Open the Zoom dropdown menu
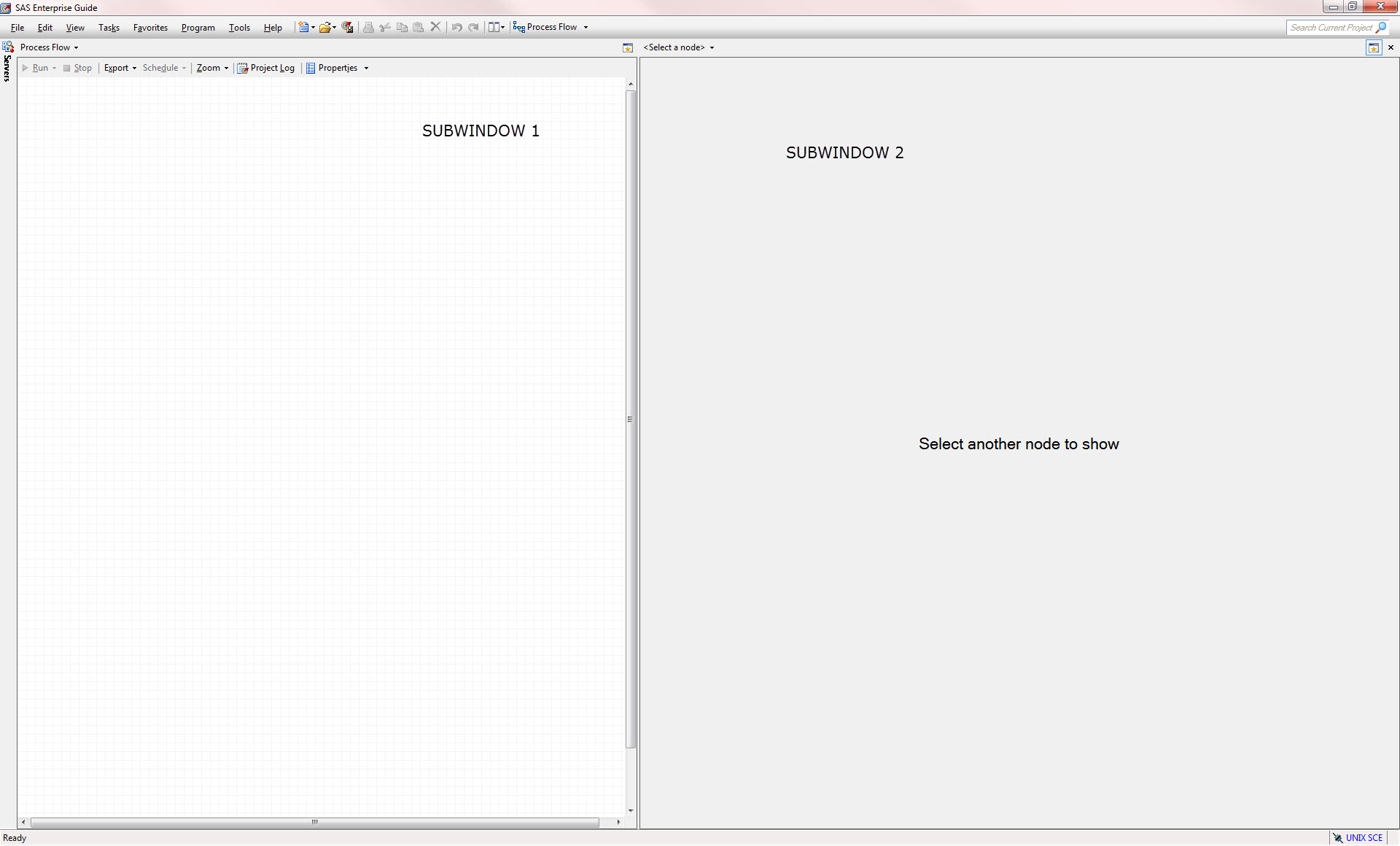Viewport: 1400px width, 846px height. [x=212, y=68]
